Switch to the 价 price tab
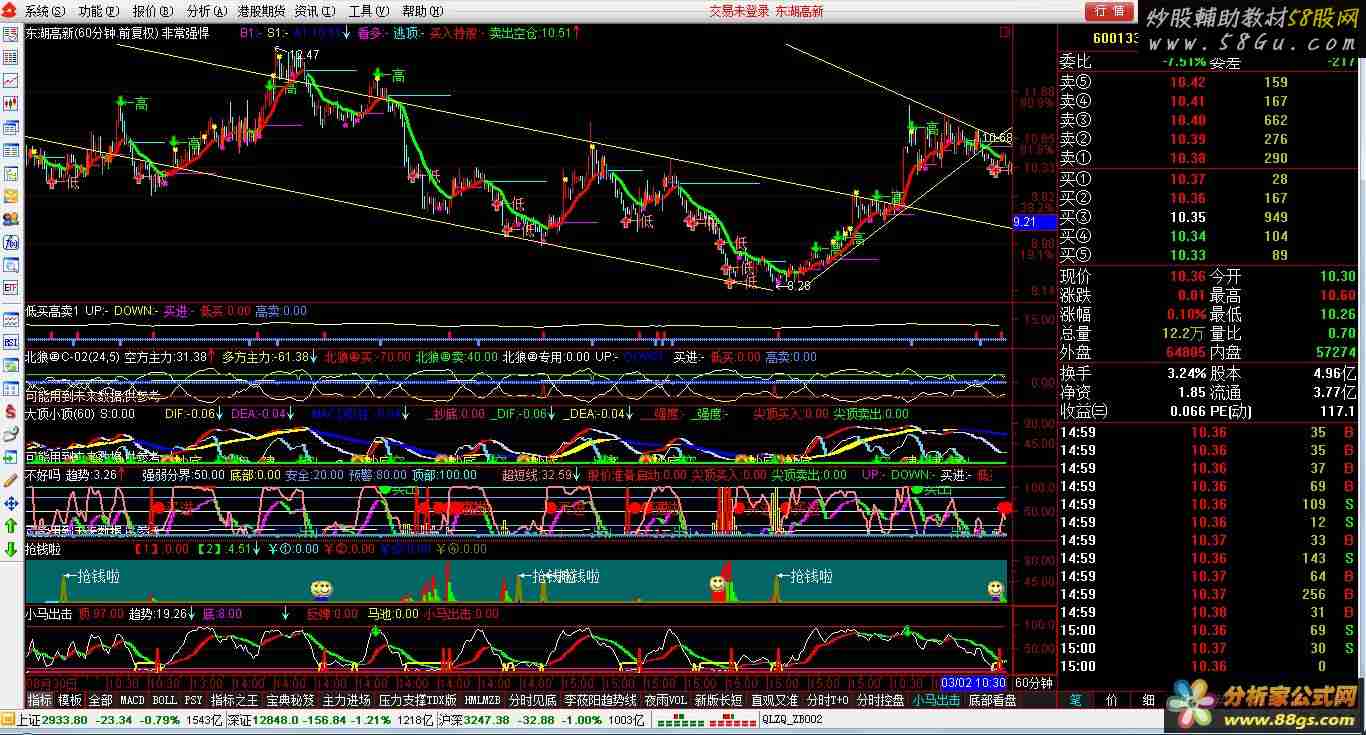The image size is (1366, 735). (x=1111, y=700)
